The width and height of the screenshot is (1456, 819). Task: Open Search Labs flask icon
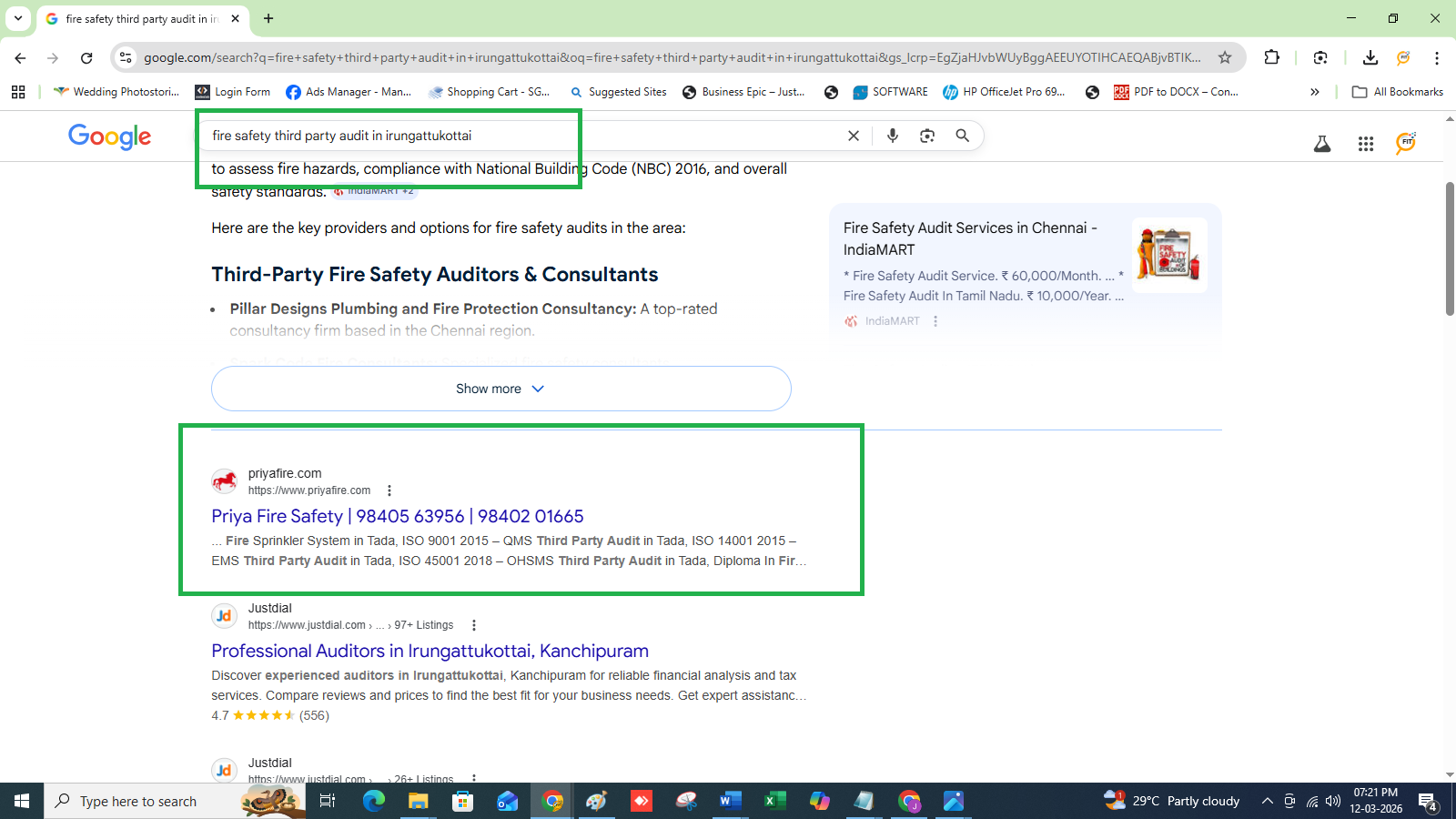click(x=1321, y=144)
